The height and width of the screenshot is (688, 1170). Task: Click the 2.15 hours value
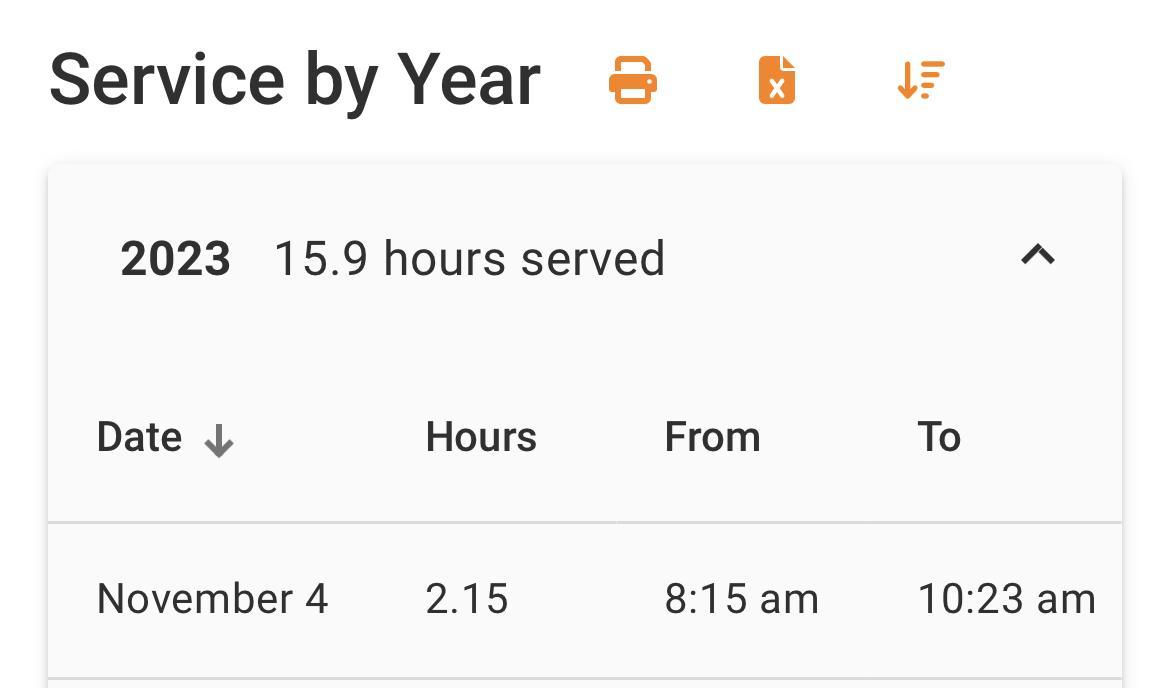tap(467, 599)
